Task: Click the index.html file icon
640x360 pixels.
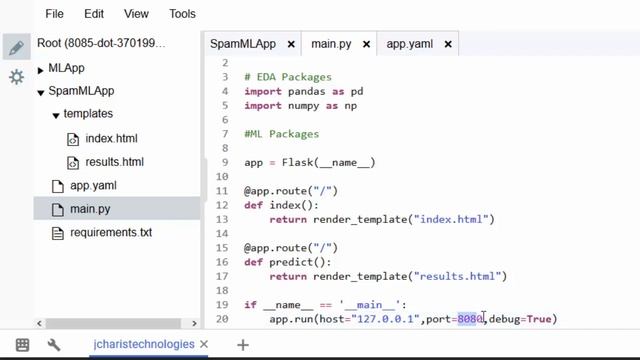Action: (x=73, y=140)
